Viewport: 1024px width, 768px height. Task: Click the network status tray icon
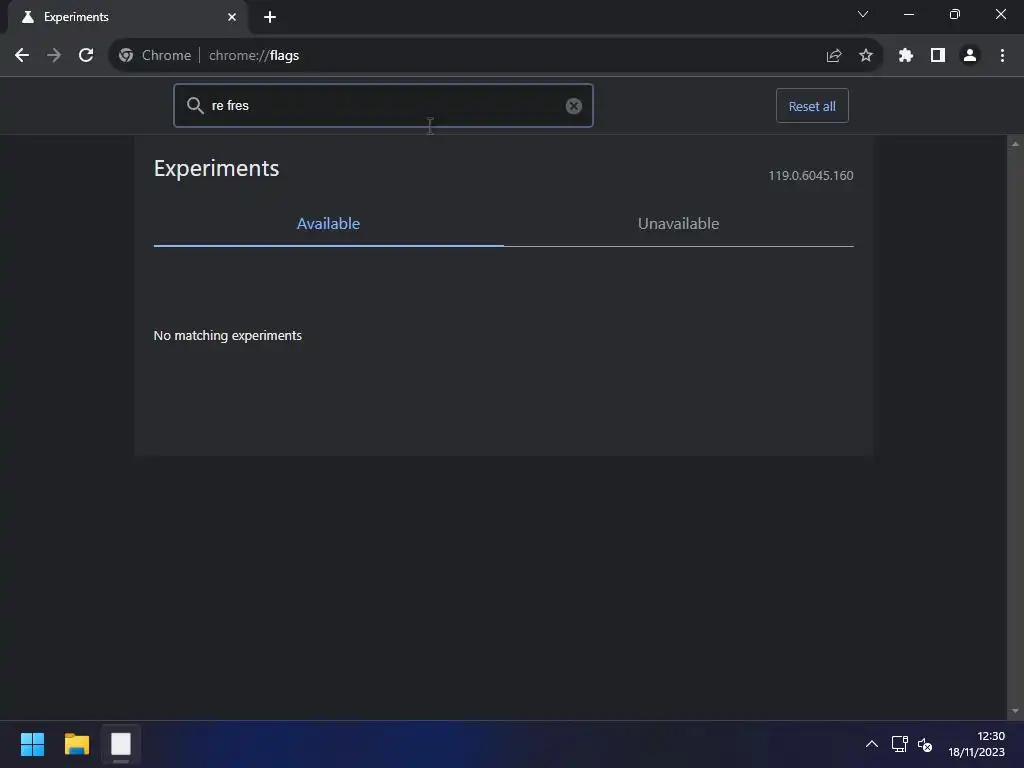899,744
